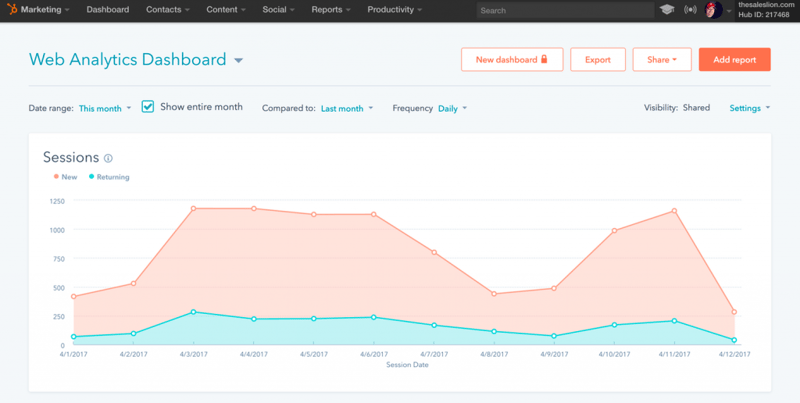Toggle the New series legend dot
Viewport: 800px width, 403px height.
pos(56,177)
